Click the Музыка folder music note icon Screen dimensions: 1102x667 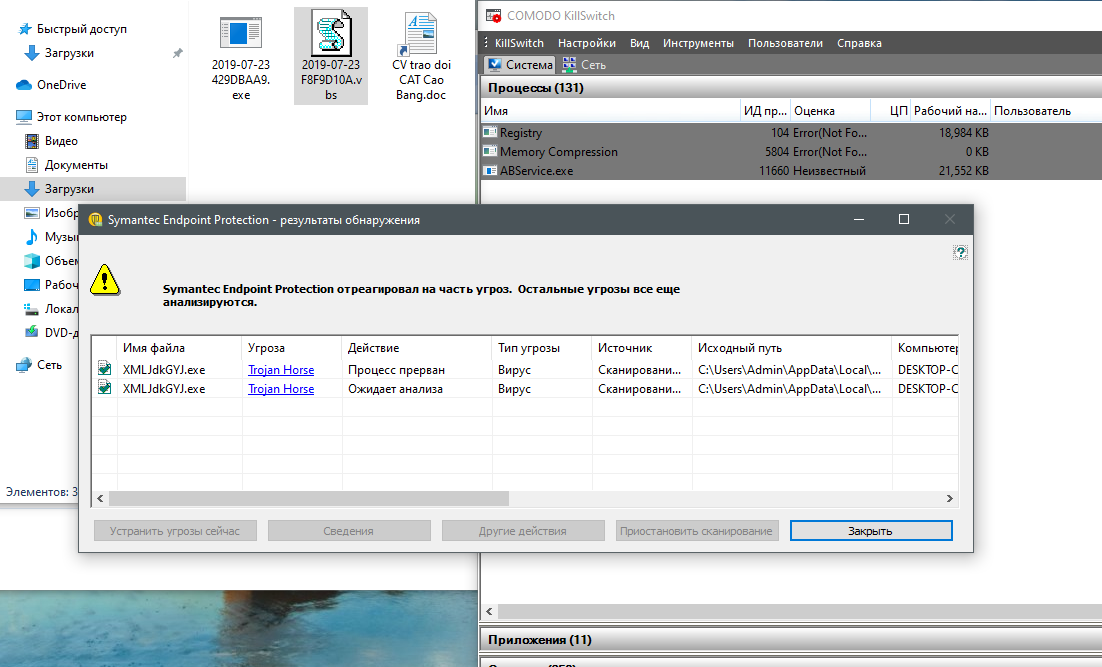(x=32, y=236)
